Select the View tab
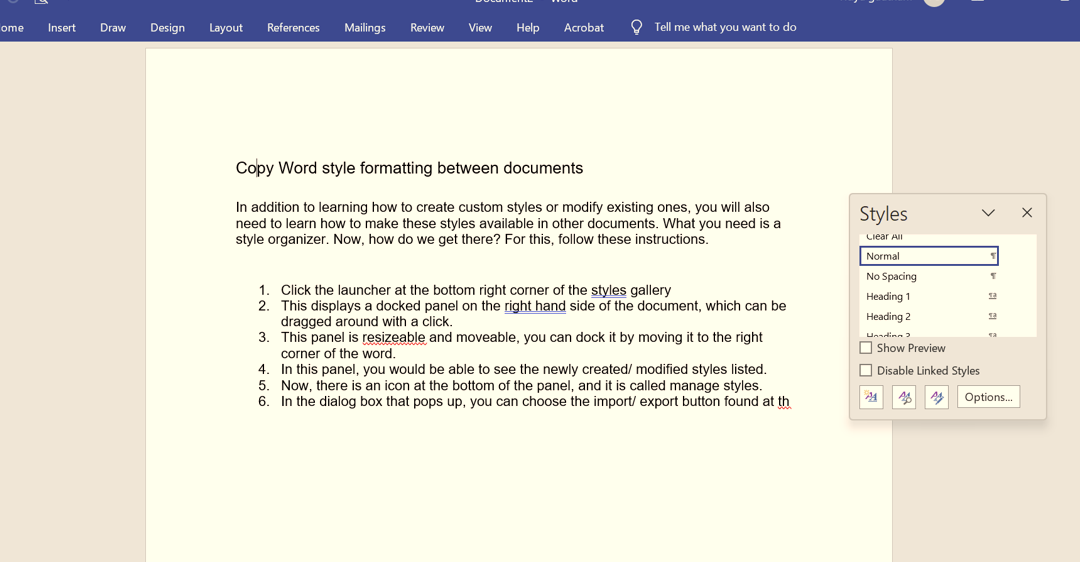The height and width of the screenshot is (562, 1080). click(x=480, y=28)
